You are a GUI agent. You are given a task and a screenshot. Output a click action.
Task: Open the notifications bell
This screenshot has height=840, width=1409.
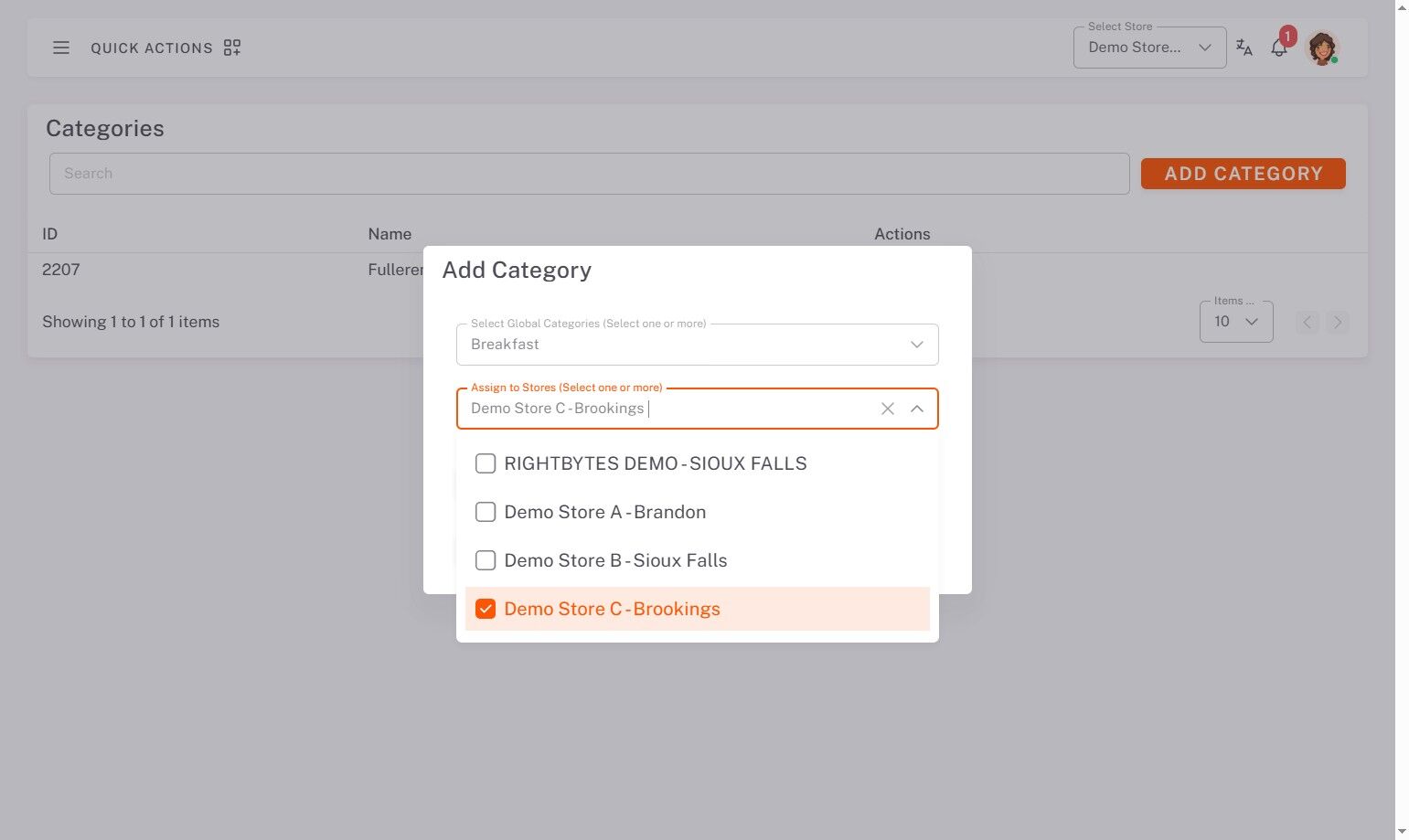click(1279, 48)
